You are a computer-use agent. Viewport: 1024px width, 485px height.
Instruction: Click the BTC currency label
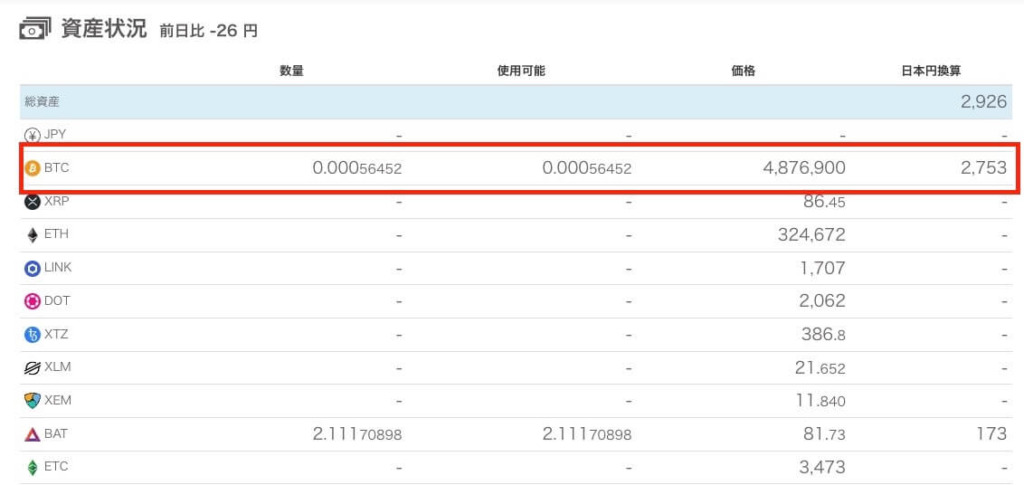tap(56, 168)
